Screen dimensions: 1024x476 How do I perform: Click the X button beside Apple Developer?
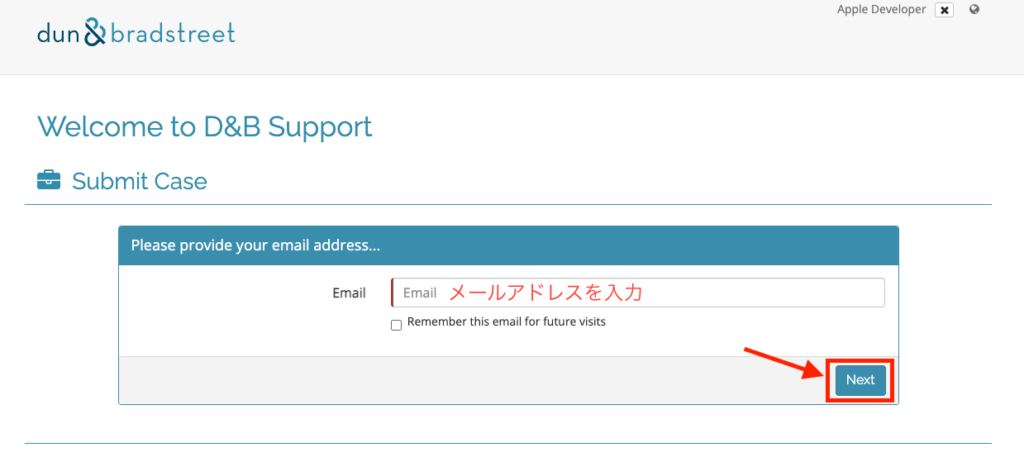click(944, 10)
